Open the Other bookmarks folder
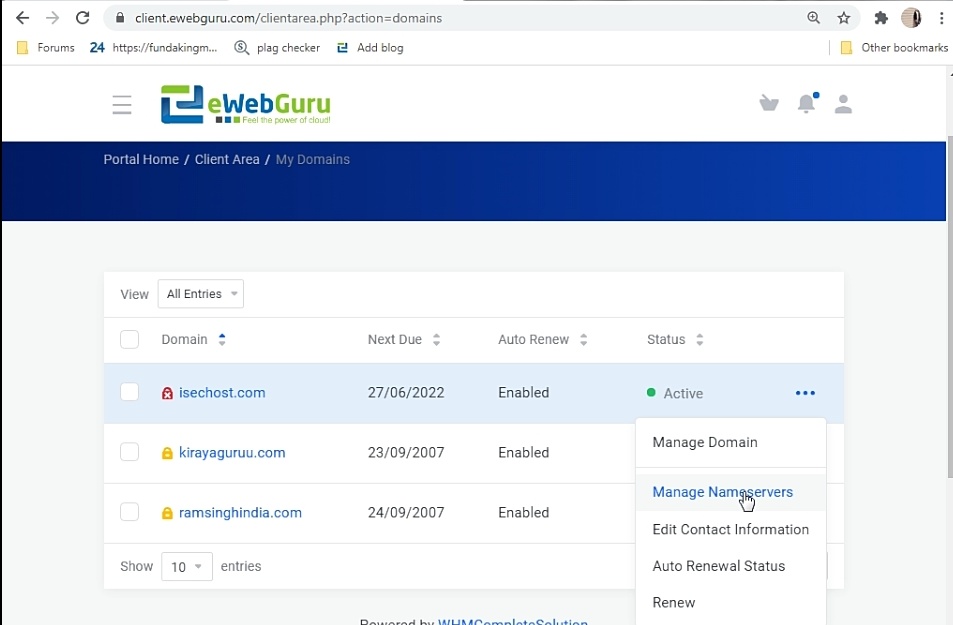The width and height of the screenshot is (953, 625). [893, 47]
